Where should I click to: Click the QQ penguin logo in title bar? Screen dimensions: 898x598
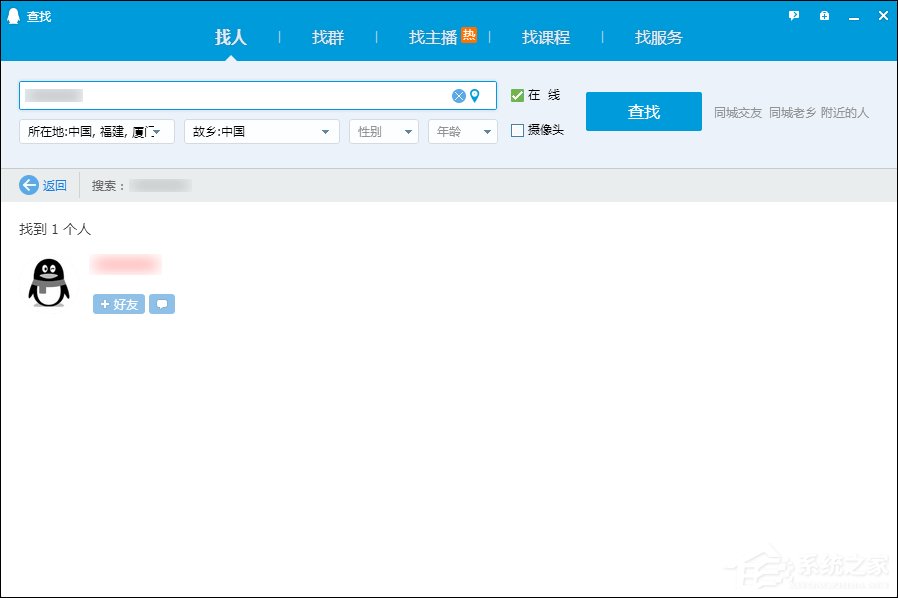[14, 15]
